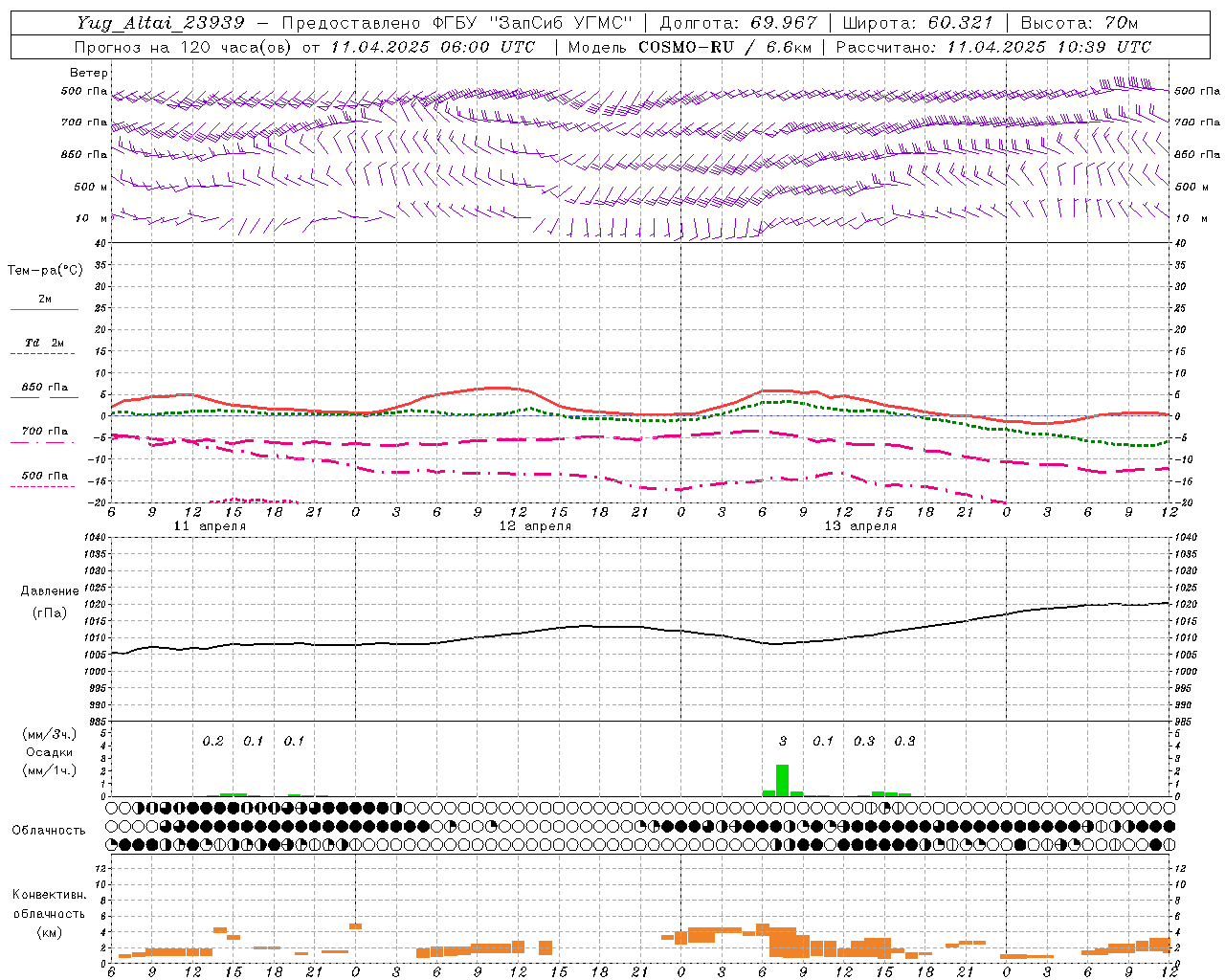Viewport: 1225px width, 980px height.
Task: Click the model name COSMO-RU / 6.6км
Action: (x=724, y=47)
